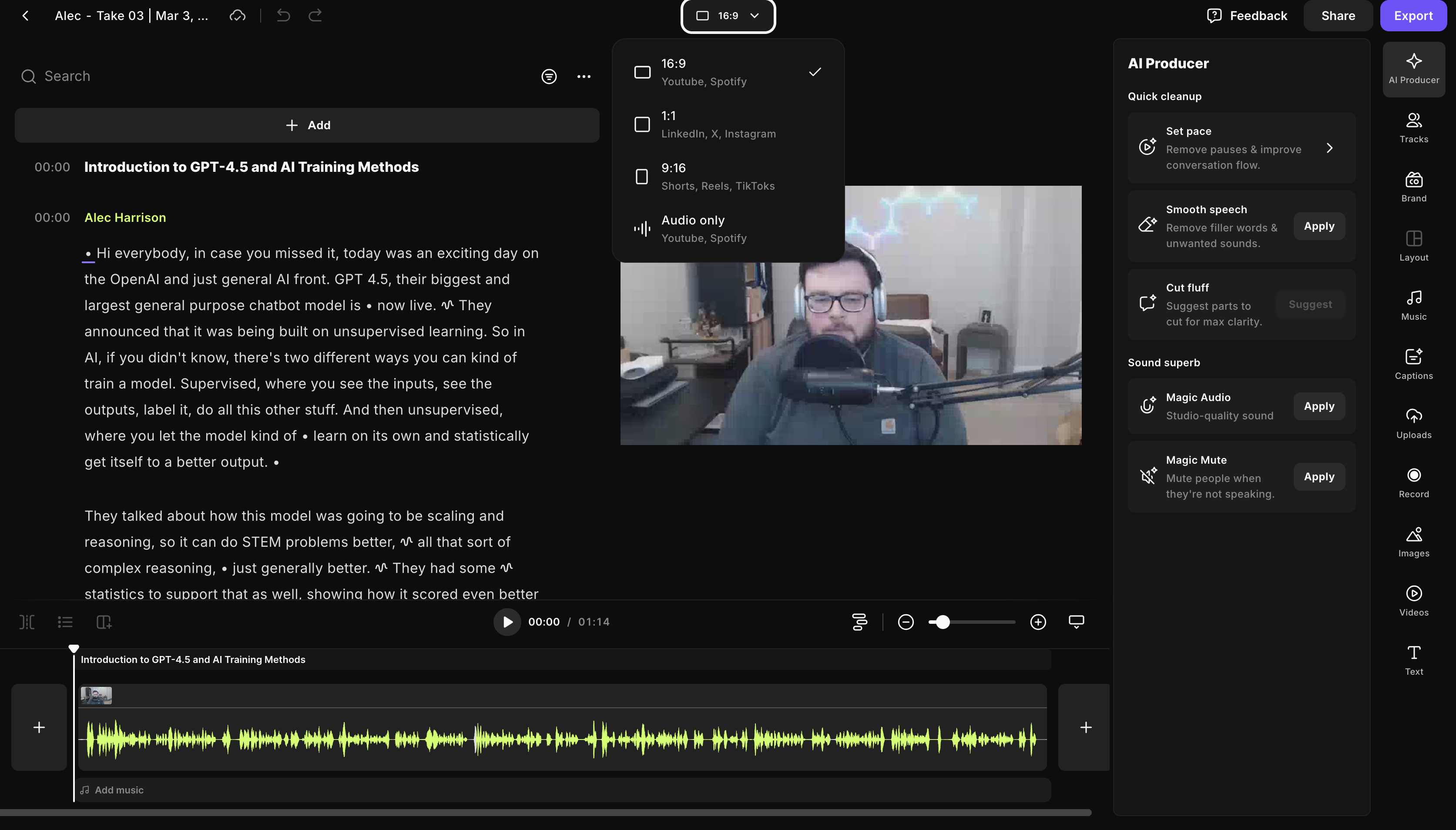
Task: Click the undo arrow icon
Action: pos(283,15)
